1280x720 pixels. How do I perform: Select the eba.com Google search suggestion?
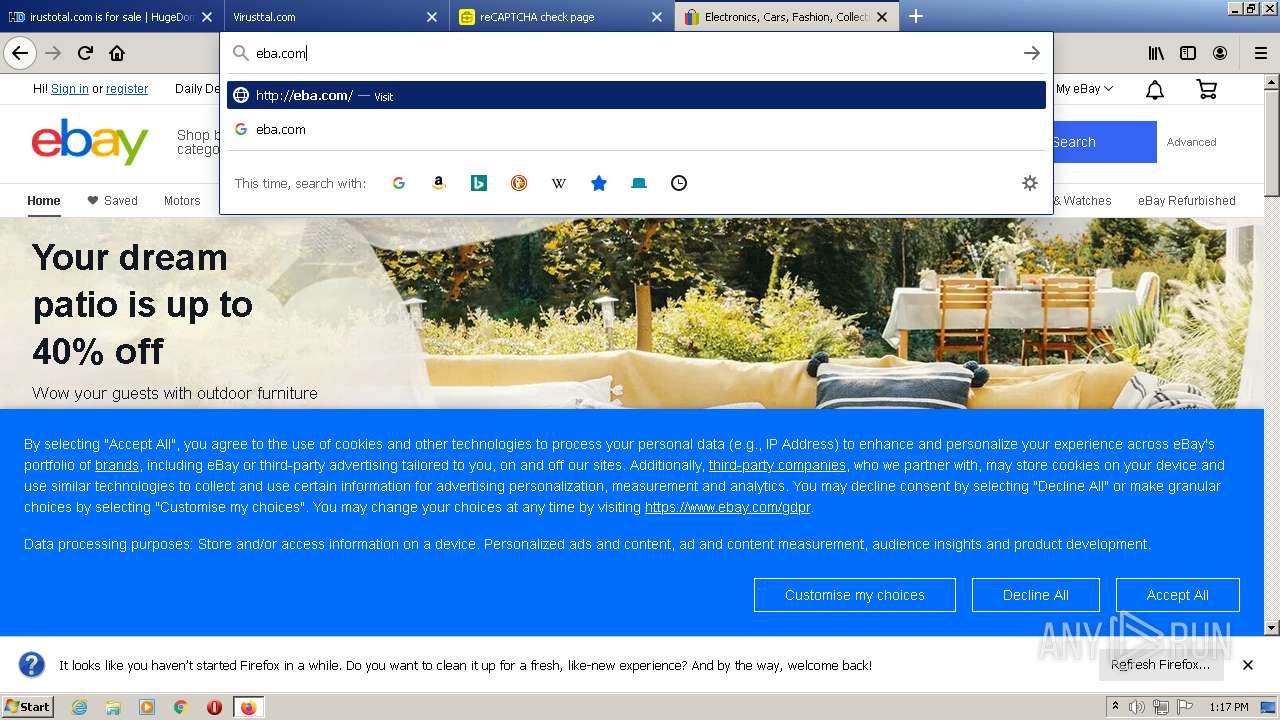tap(636, 129)
